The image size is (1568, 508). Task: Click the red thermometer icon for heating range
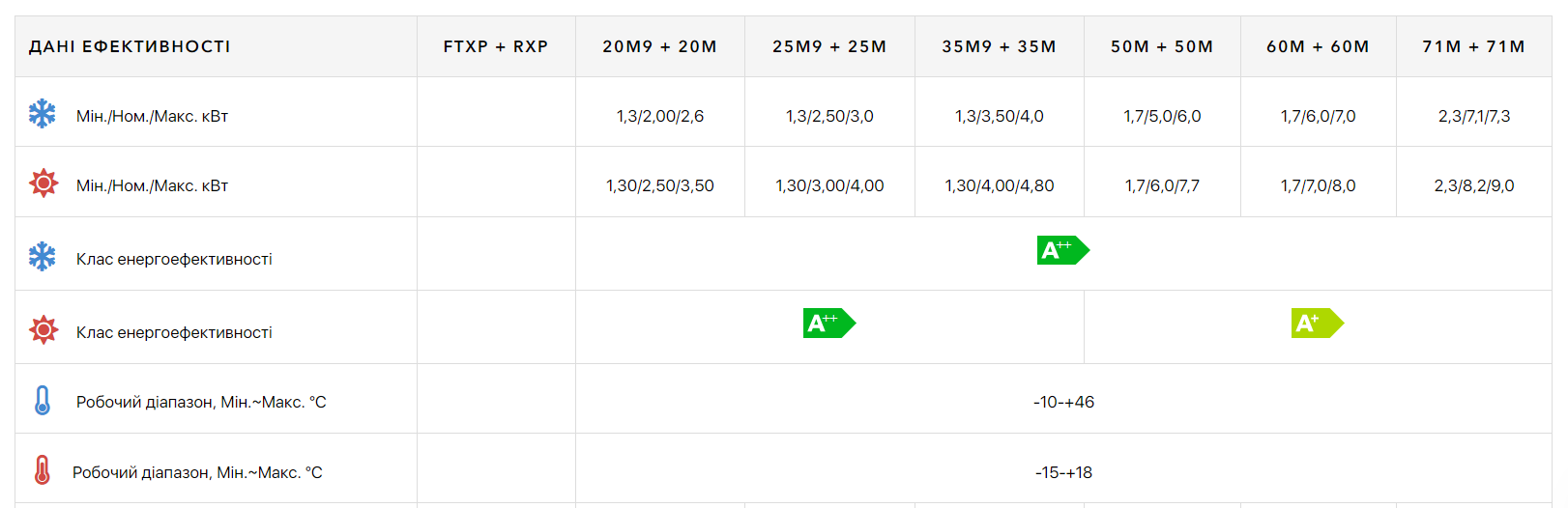pos(43,469)
